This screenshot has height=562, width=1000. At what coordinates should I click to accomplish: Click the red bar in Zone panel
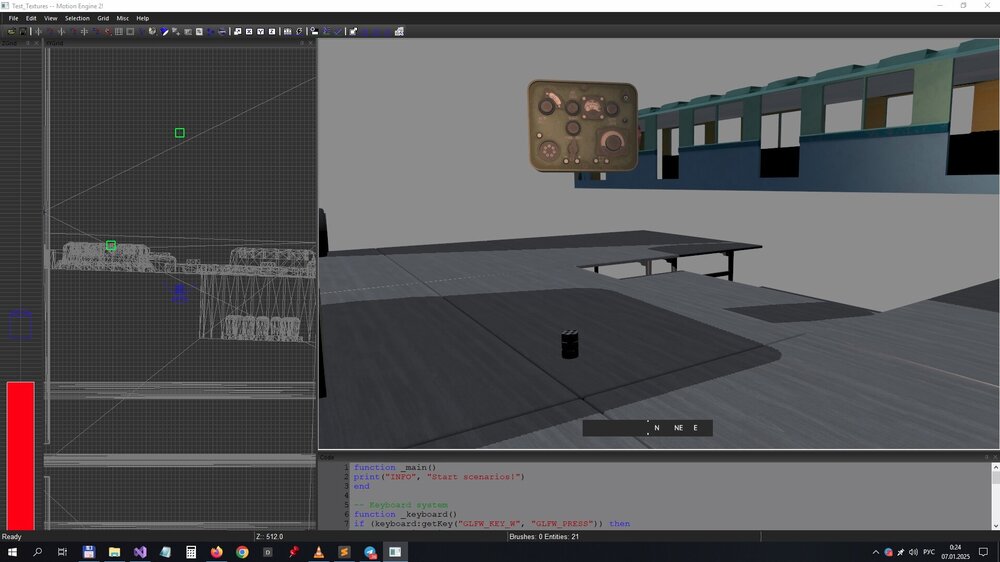[x=20, y=455]
